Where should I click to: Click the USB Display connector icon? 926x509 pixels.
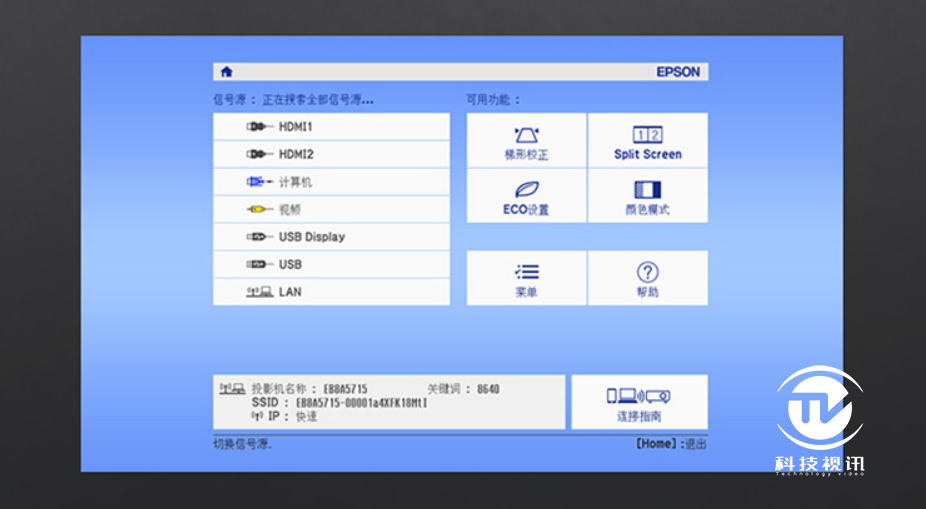[x=260, y=237]
